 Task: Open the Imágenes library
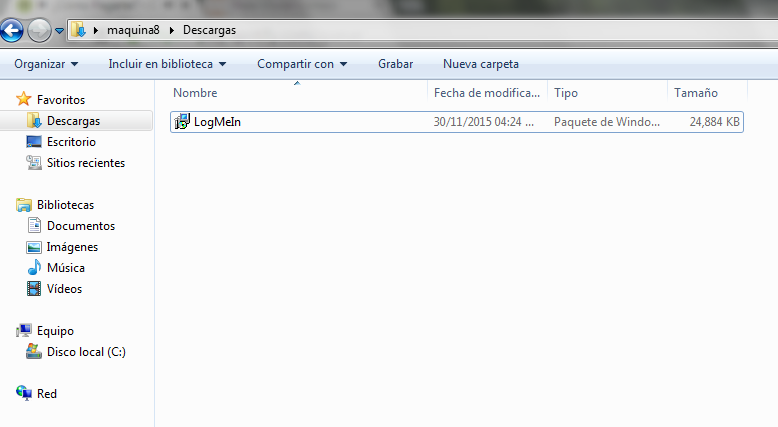tap(72, 247)
